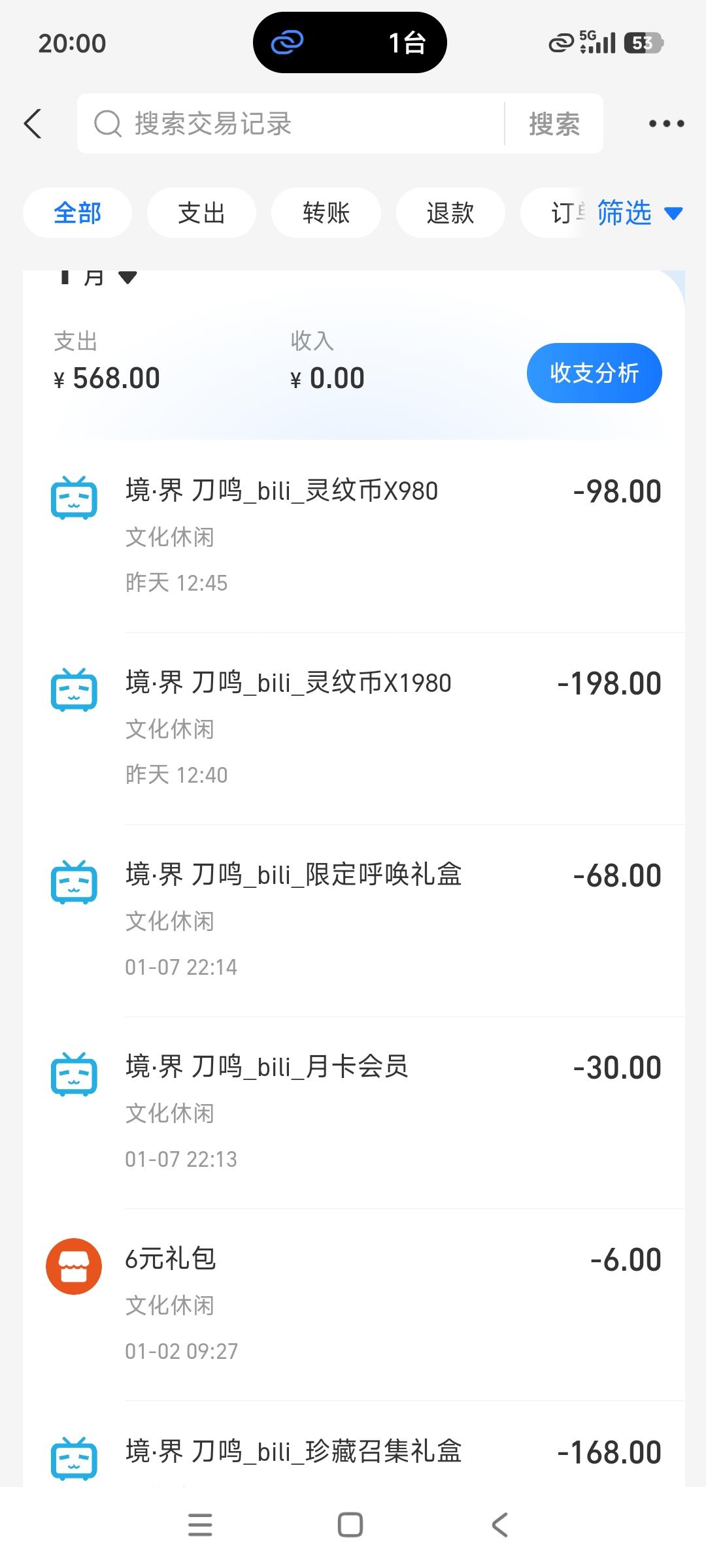Open 收支分析 income-expense analysis
This screenshot has width=706, height=1568.
pyautogui.click(x=594, y=373)
